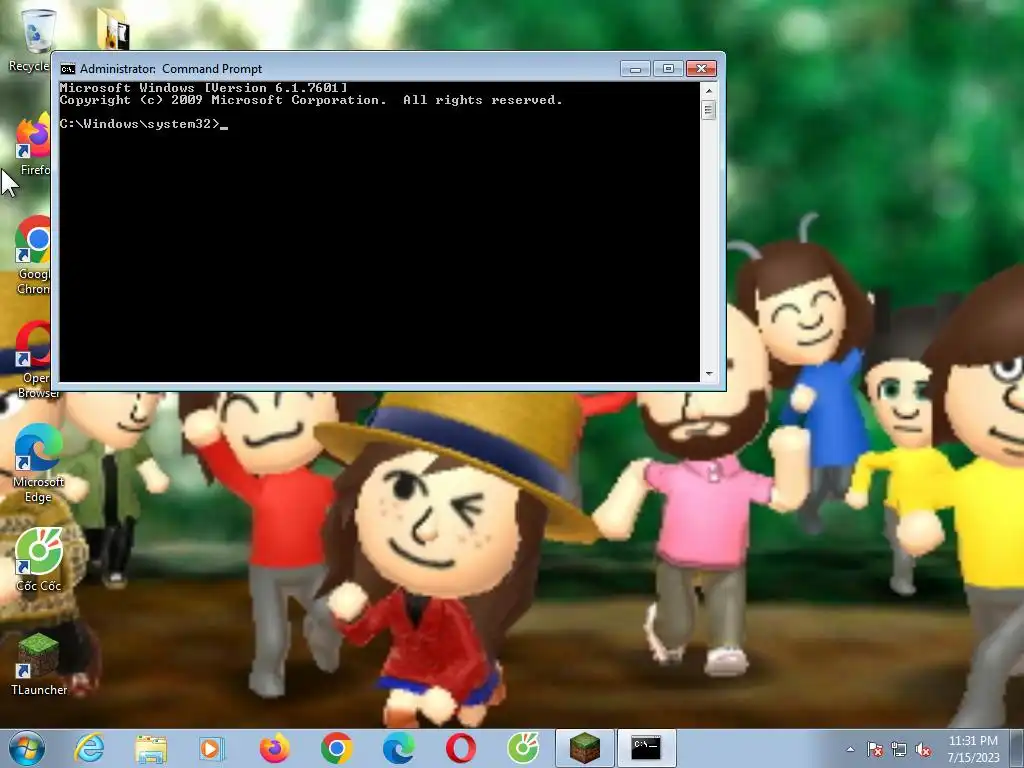Open the Command Prompt system menu icon
The image size is (1024, 768).
[x=68, y=69]
